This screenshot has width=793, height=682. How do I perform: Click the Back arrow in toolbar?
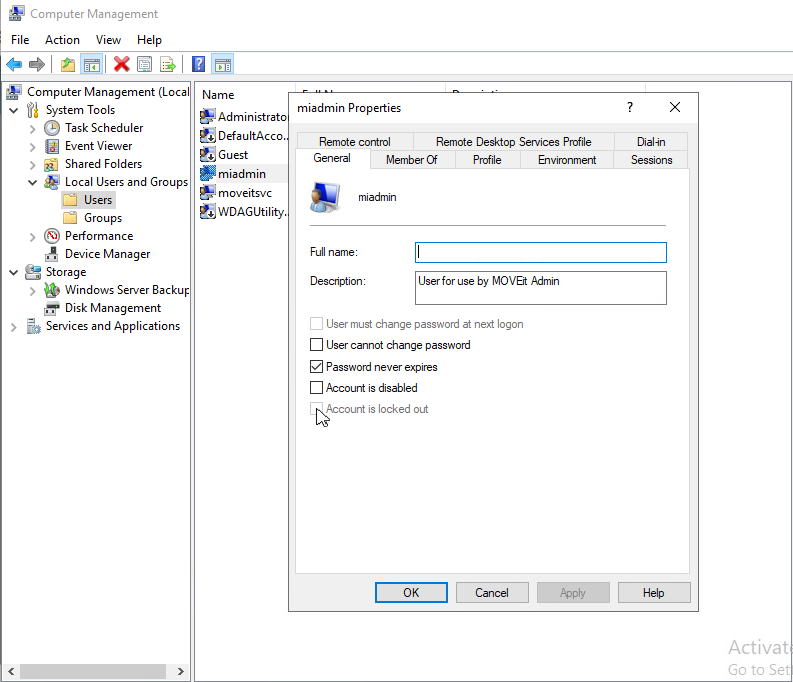point(14,64)
